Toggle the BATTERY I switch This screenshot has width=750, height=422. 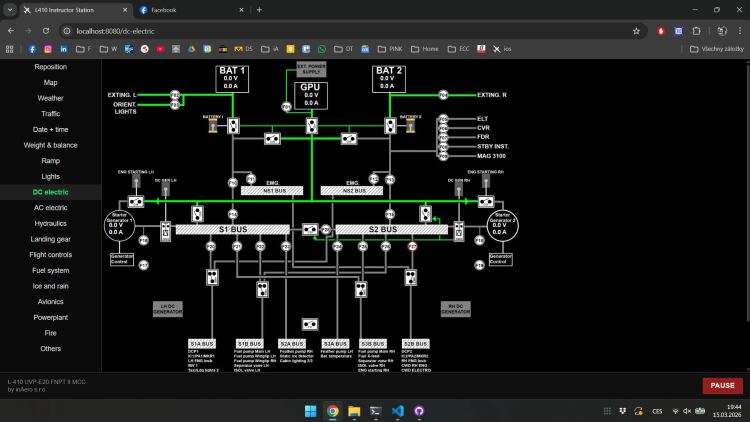(213, 127)
